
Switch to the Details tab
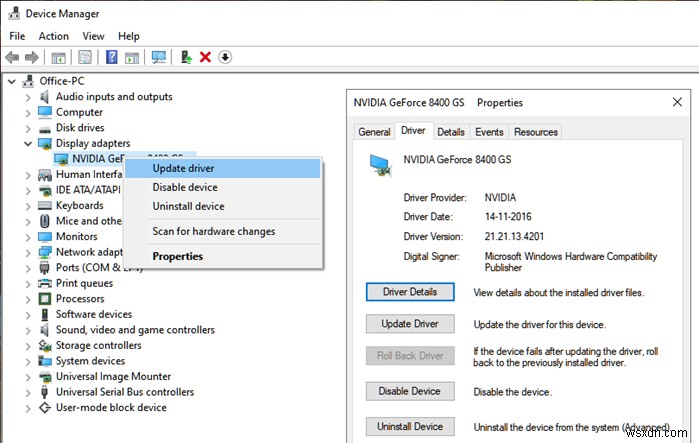(450, 132)
